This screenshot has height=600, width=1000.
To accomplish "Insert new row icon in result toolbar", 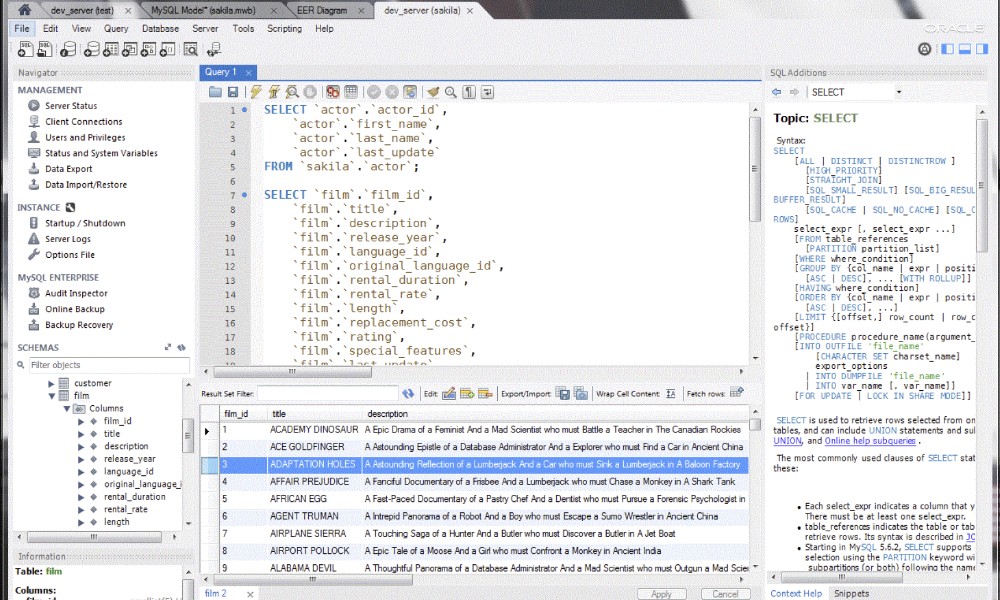I will coord(467,393).
